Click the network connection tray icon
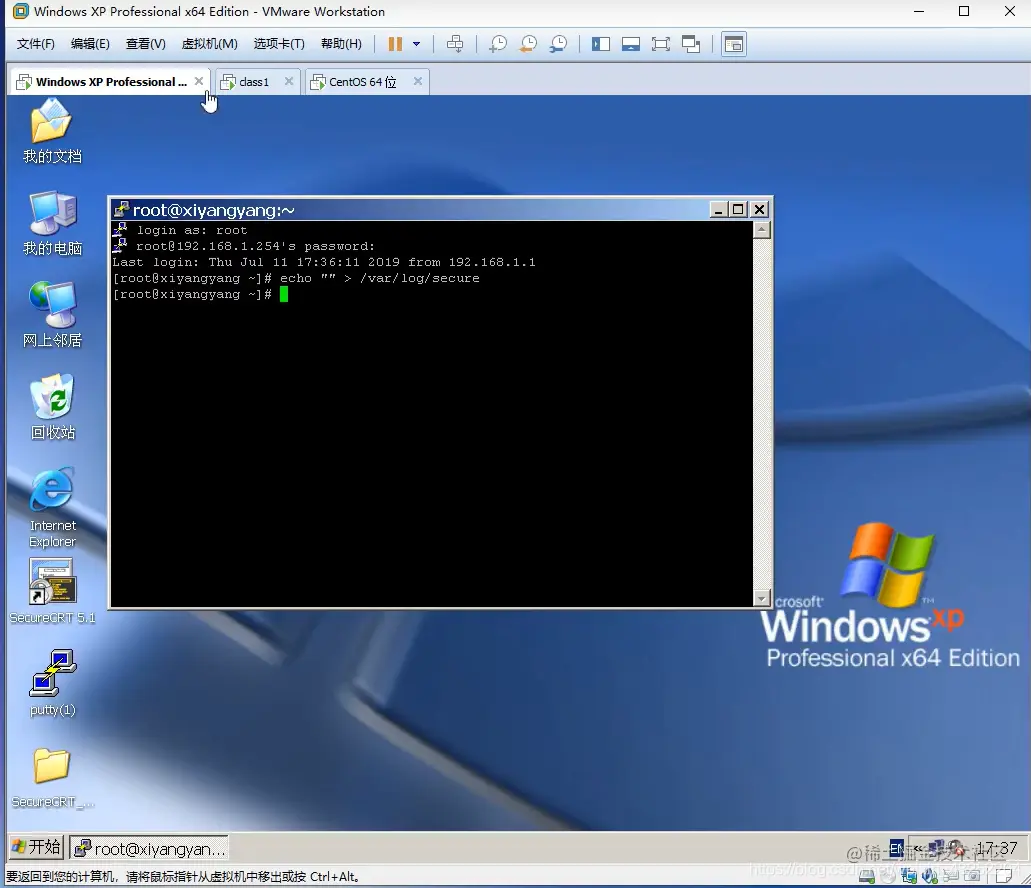The height and width of the screenshot is (888, 1031). (x=936, y=848)
